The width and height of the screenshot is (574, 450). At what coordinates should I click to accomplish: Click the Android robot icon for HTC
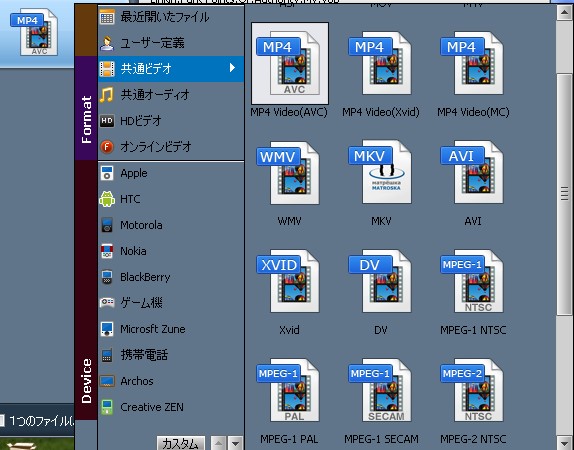click(x=107, y=199)
